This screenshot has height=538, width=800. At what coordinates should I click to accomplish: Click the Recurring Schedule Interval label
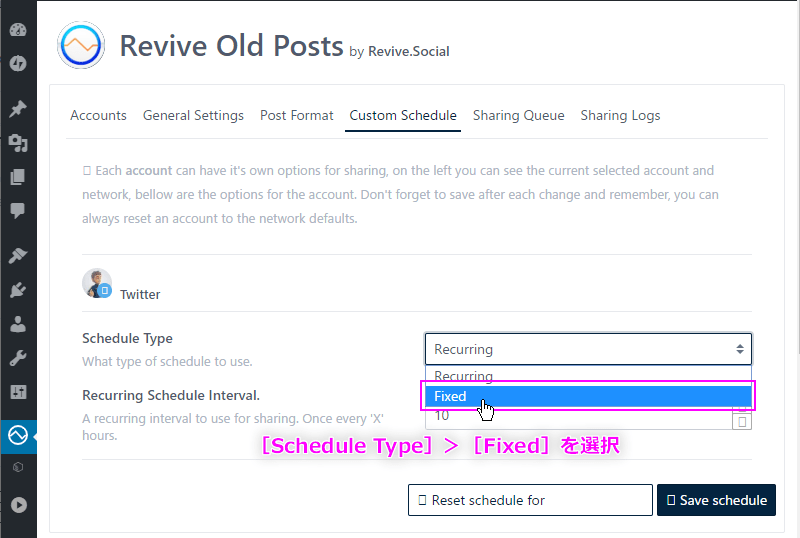171,396
